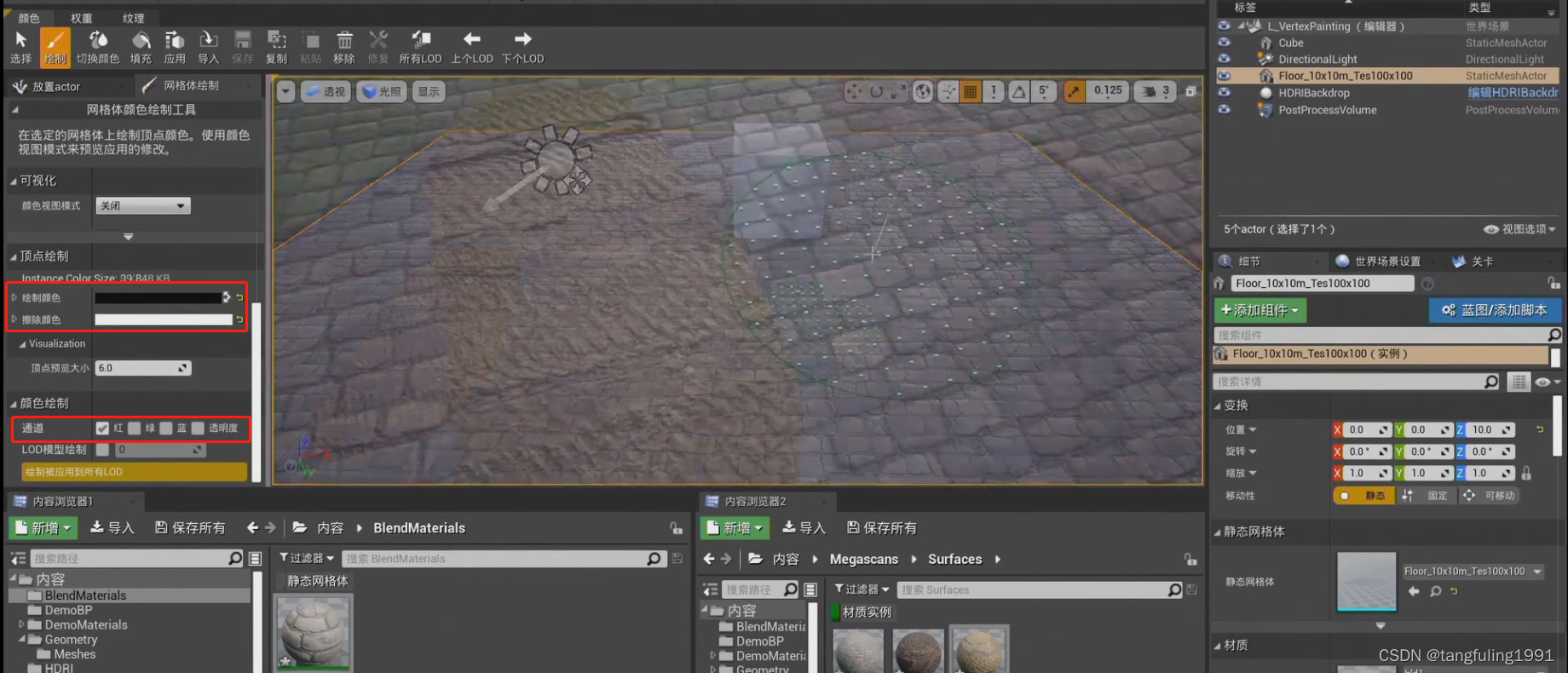Click the 所有LOD toolbar icon
The width and height of the screenshot is (1568, 673).
tap(420, 47)
